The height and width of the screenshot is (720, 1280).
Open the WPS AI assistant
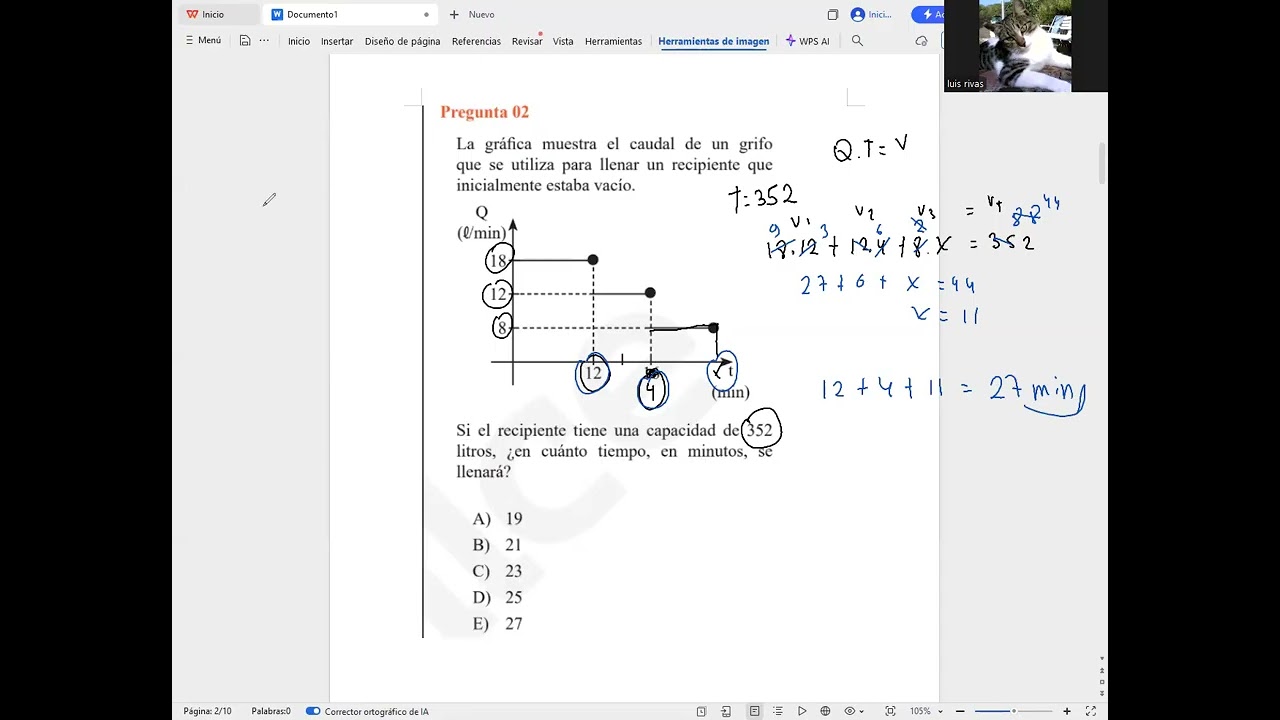pos(808,41)
